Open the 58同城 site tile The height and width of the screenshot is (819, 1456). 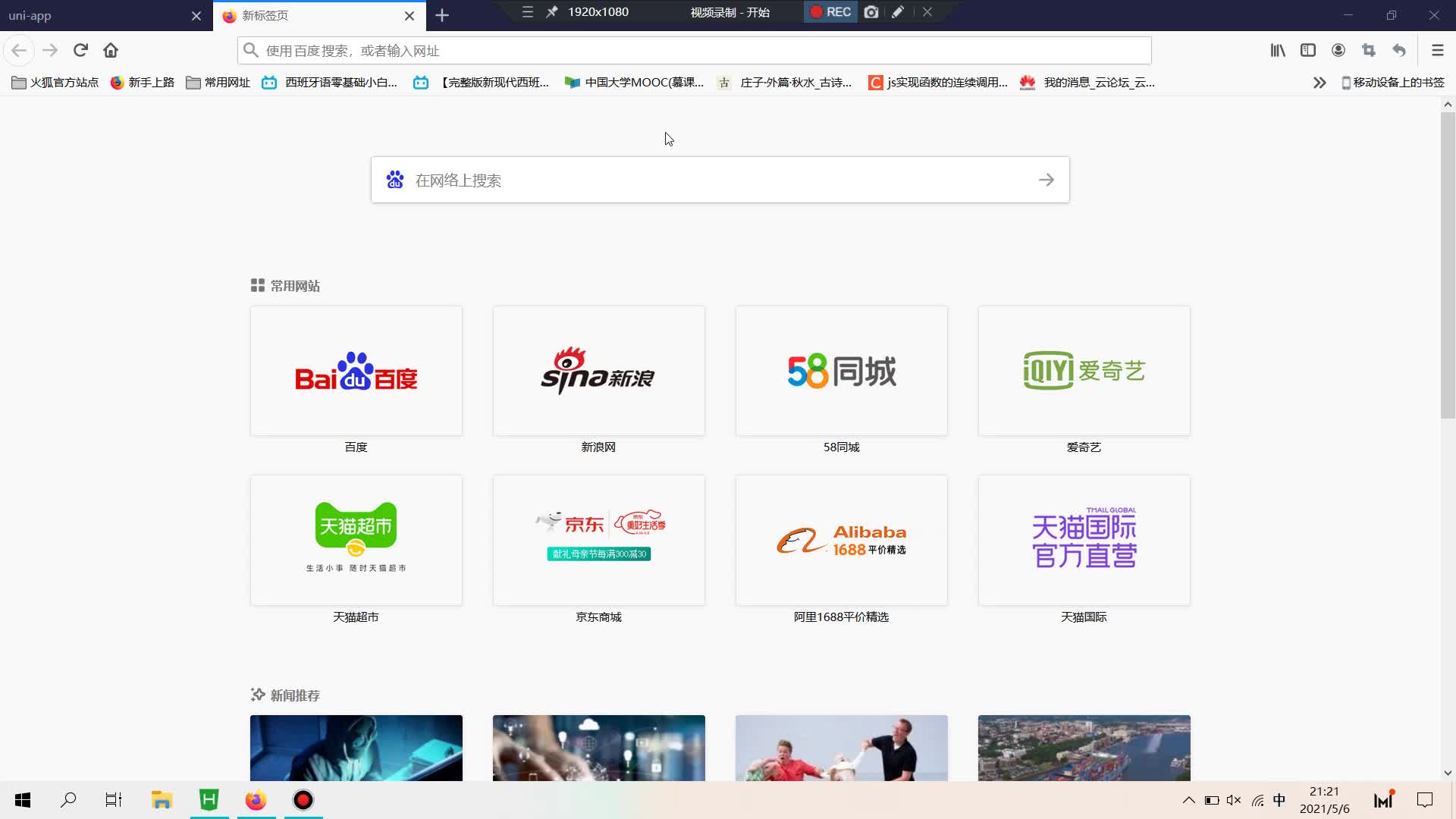point(841,371)
